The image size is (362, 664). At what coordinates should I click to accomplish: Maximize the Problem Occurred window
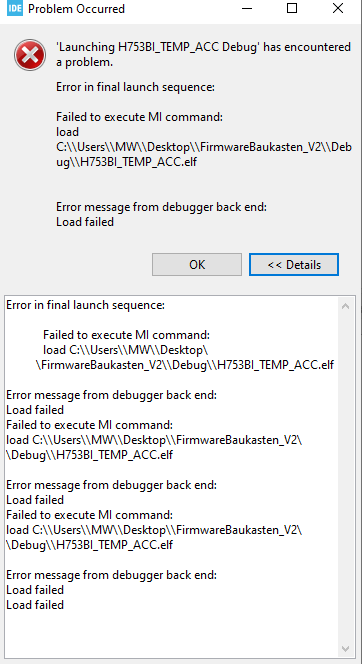(x=292, y=8)
